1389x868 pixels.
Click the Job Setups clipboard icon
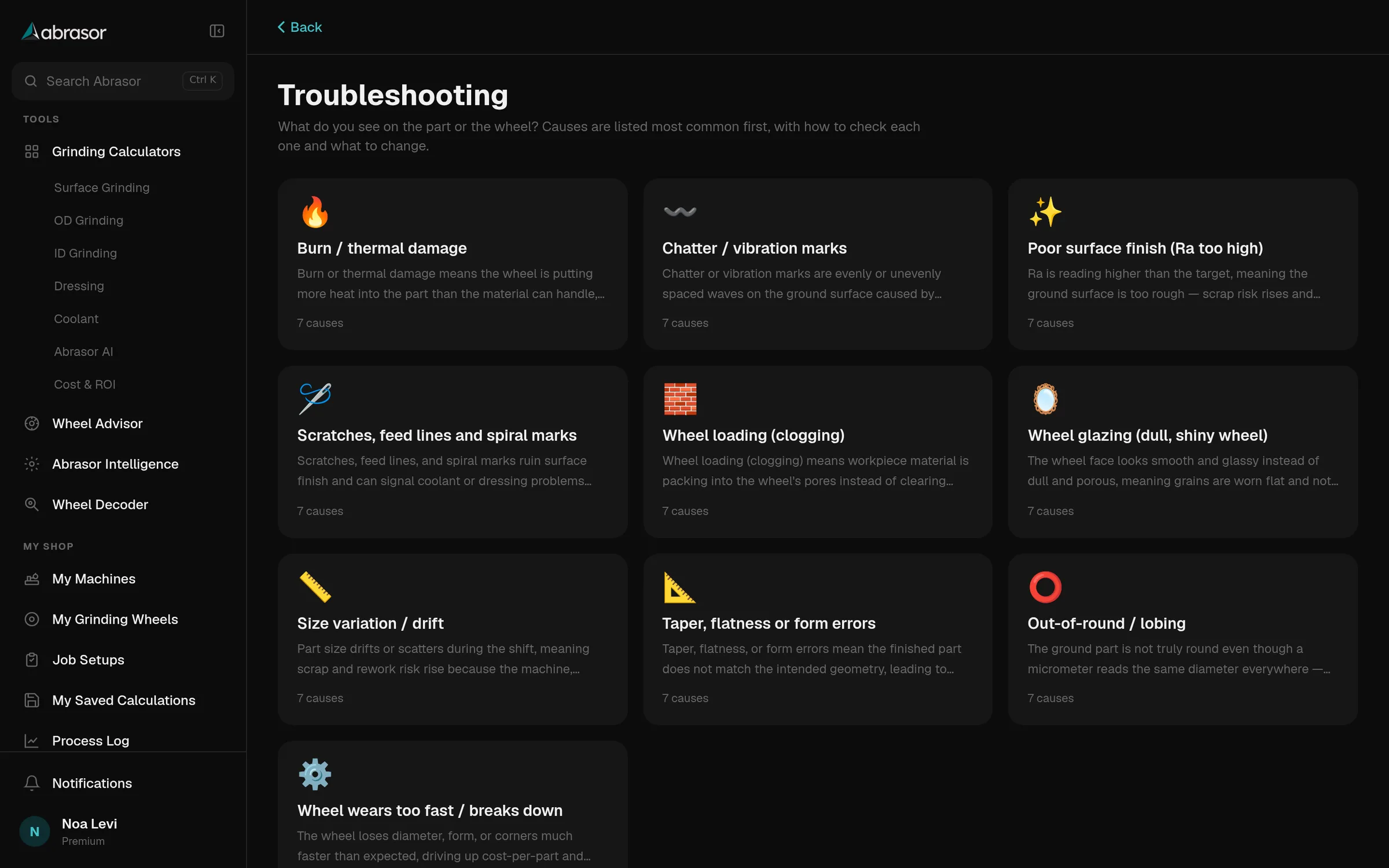pyautogui.click(x=32, y=660)
